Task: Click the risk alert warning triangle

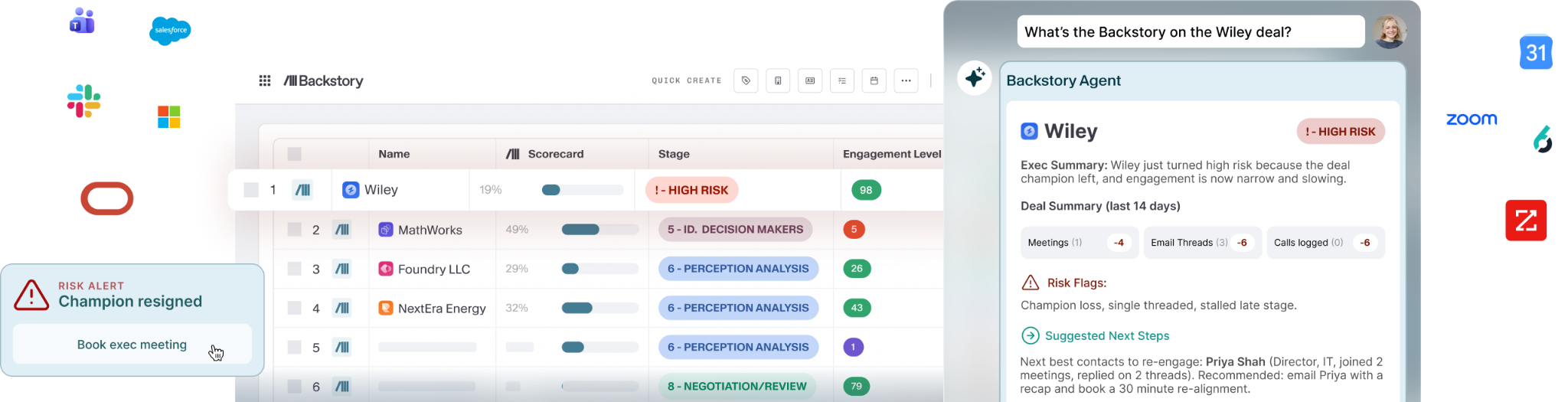Action: [x=31, y=295]
